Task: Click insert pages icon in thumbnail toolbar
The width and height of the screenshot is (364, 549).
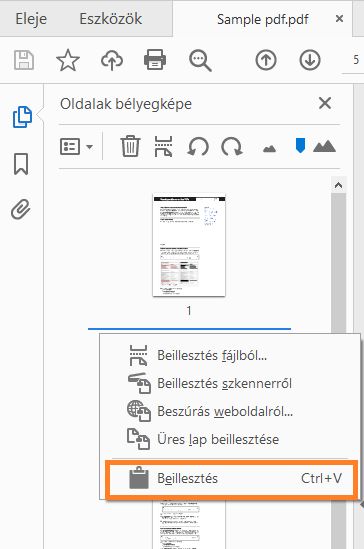Action: 163,146
